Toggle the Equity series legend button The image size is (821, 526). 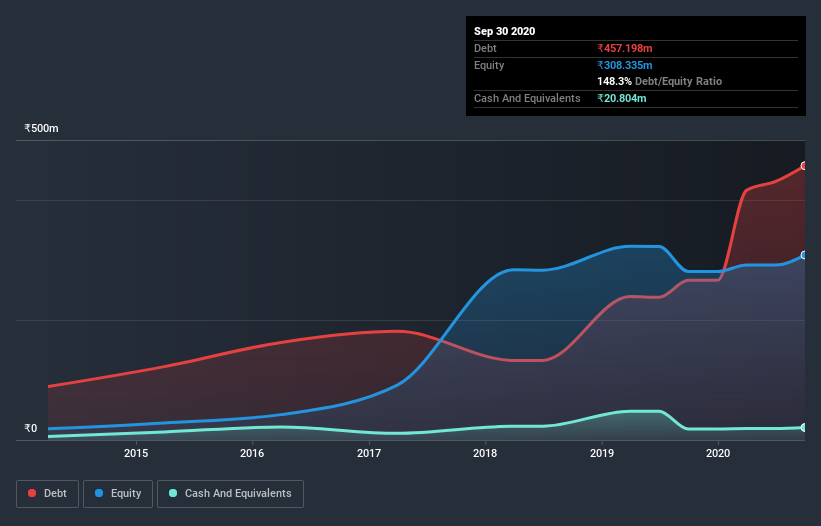pyautogui.click(x=118, y=494)
